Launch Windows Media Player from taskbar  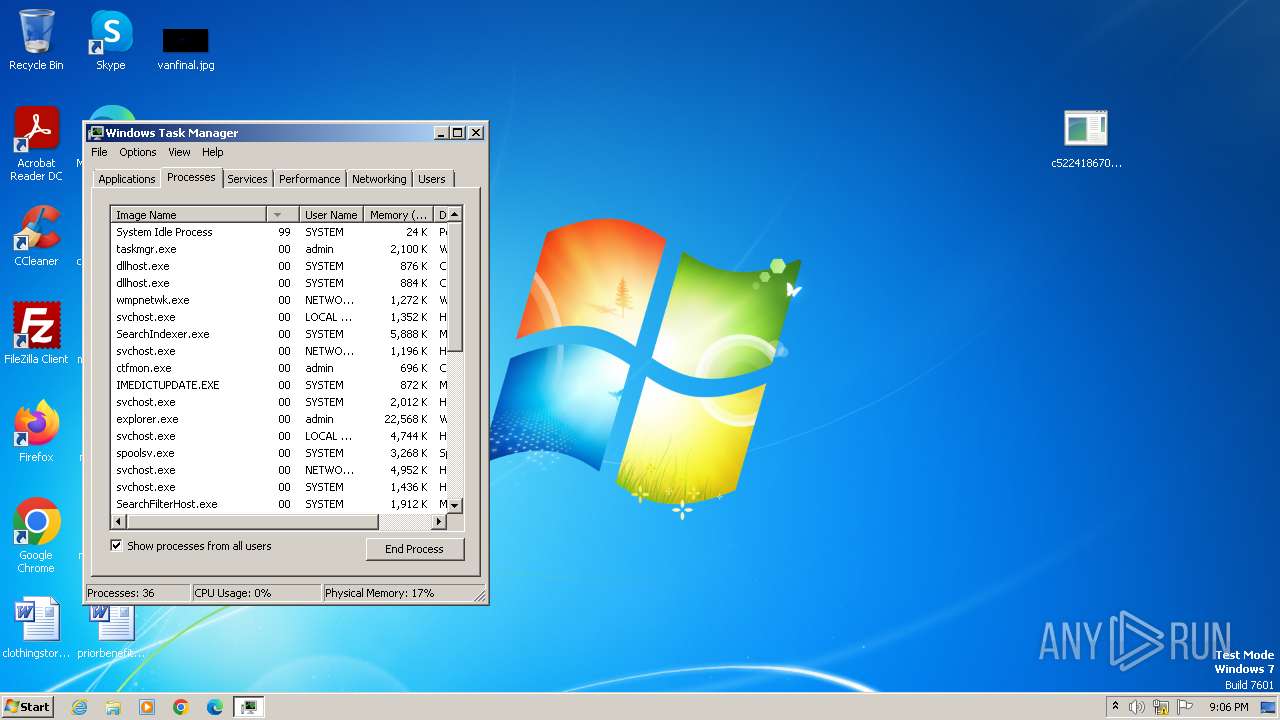(x=147, y=707)
